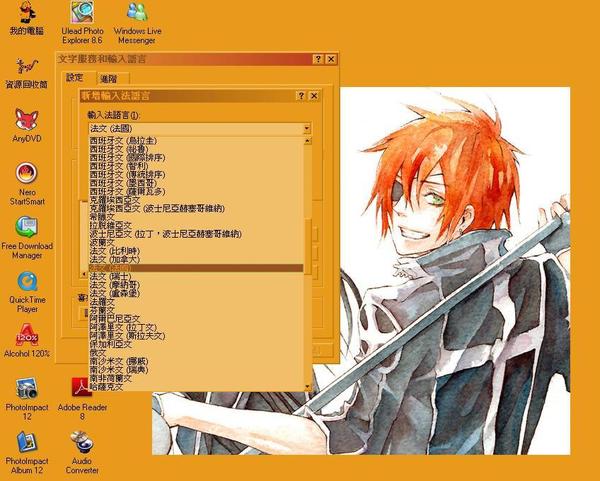This screenshot has width=600, height=481.
Task: Click language list scroll down arrow
Action: [307, 387]
